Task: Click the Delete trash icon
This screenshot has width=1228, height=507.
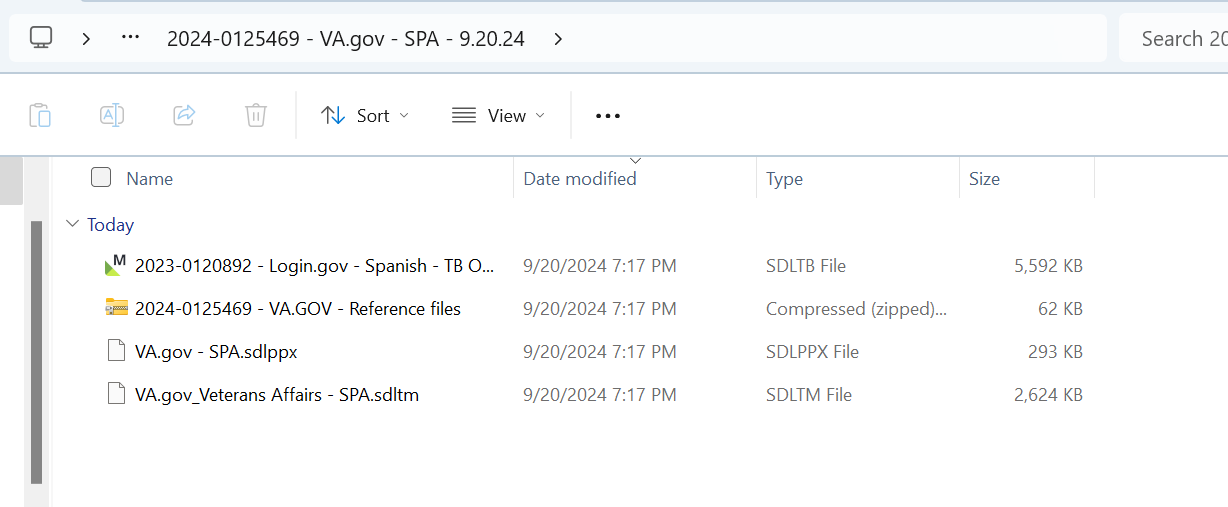Action: 256,115
